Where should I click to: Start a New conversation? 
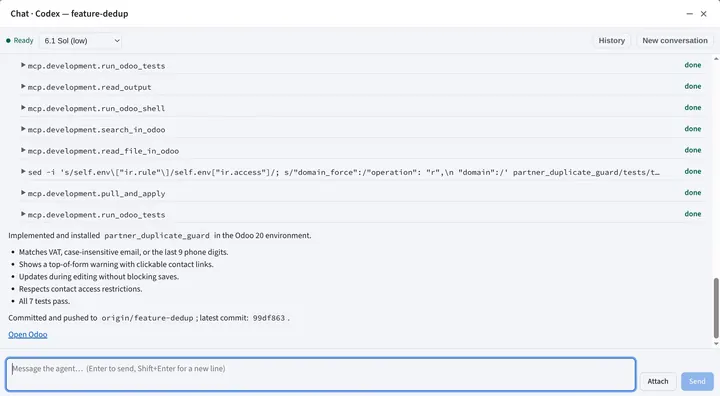click(x=675, y=40)
